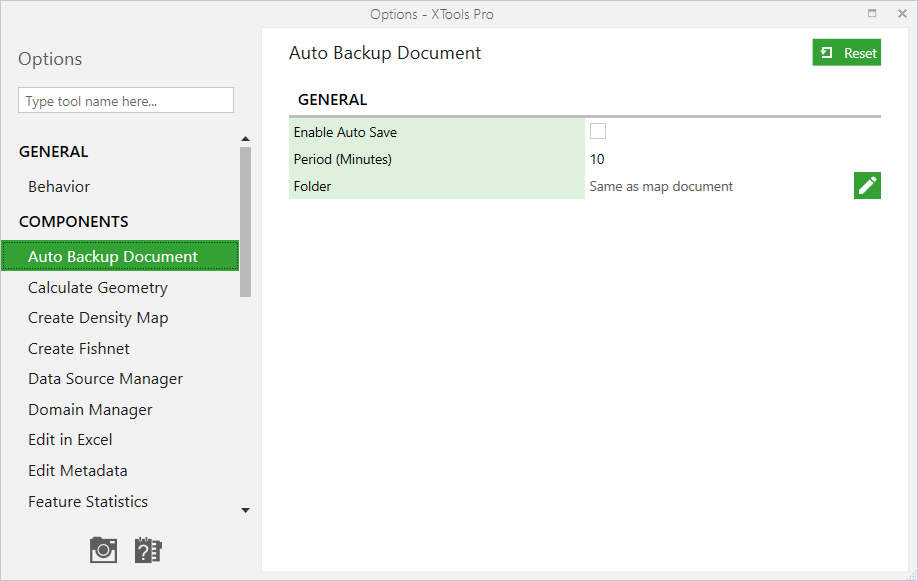The image size is (918, 581).
Task: Click the Enable Auto Save label
Action: tap(345, 132)
